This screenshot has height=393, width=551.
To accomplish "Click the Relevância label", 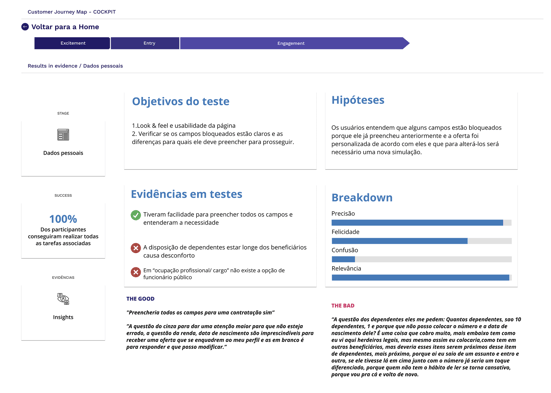I will tap(346, 269).
